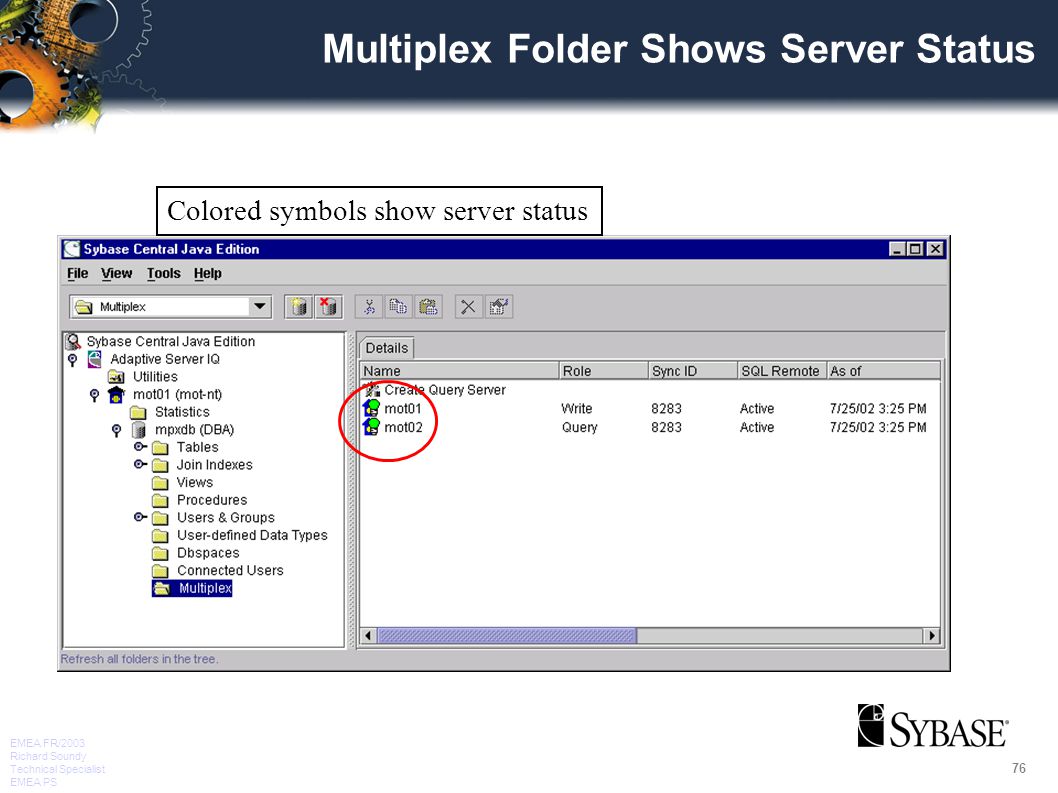This screenshot has height=793, width=1058.
Task: Open the Help menu
Action: point(208,273)
